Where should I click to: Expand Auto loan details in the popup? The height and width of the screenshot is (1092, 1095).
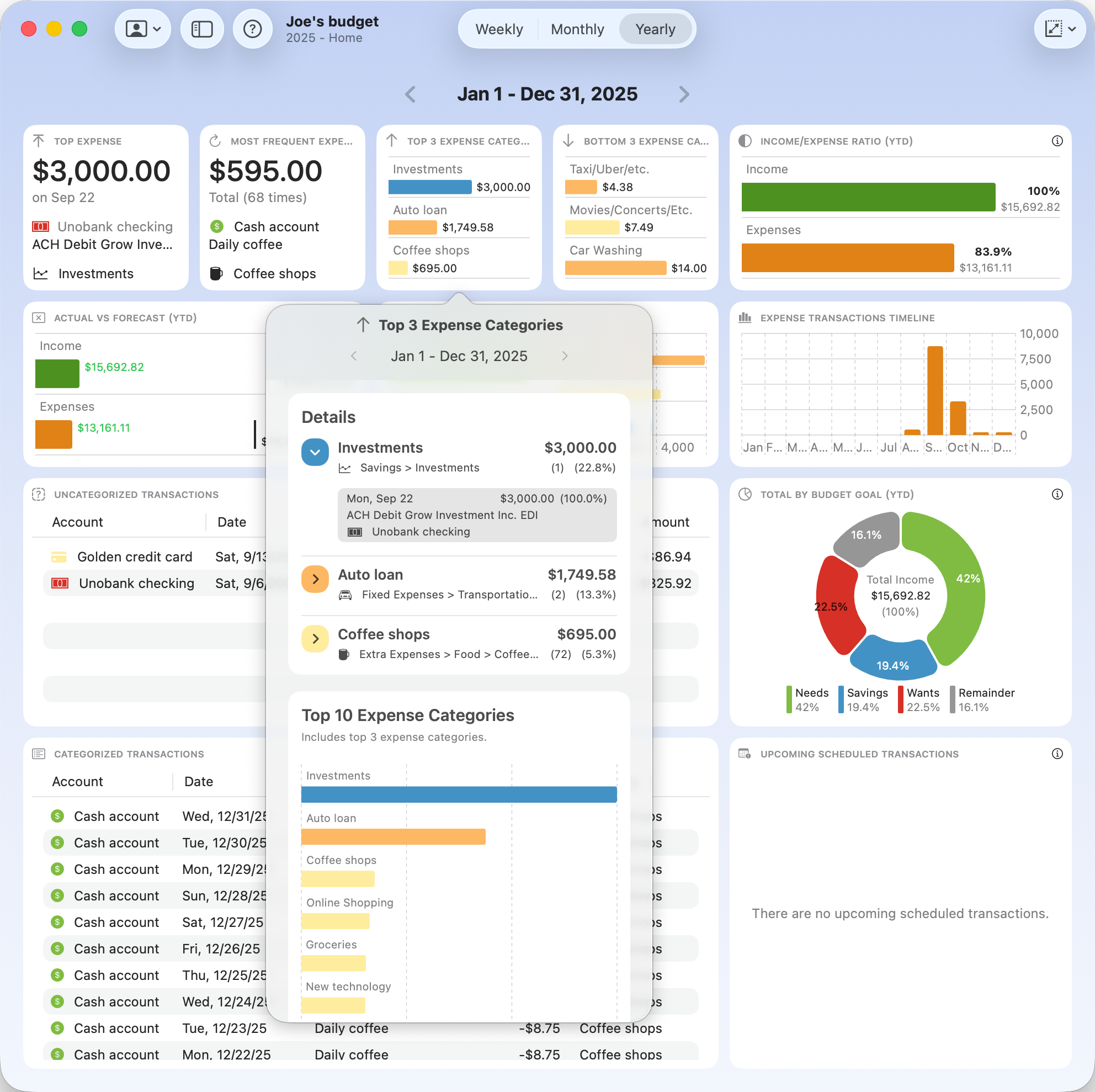click(315, 579)
